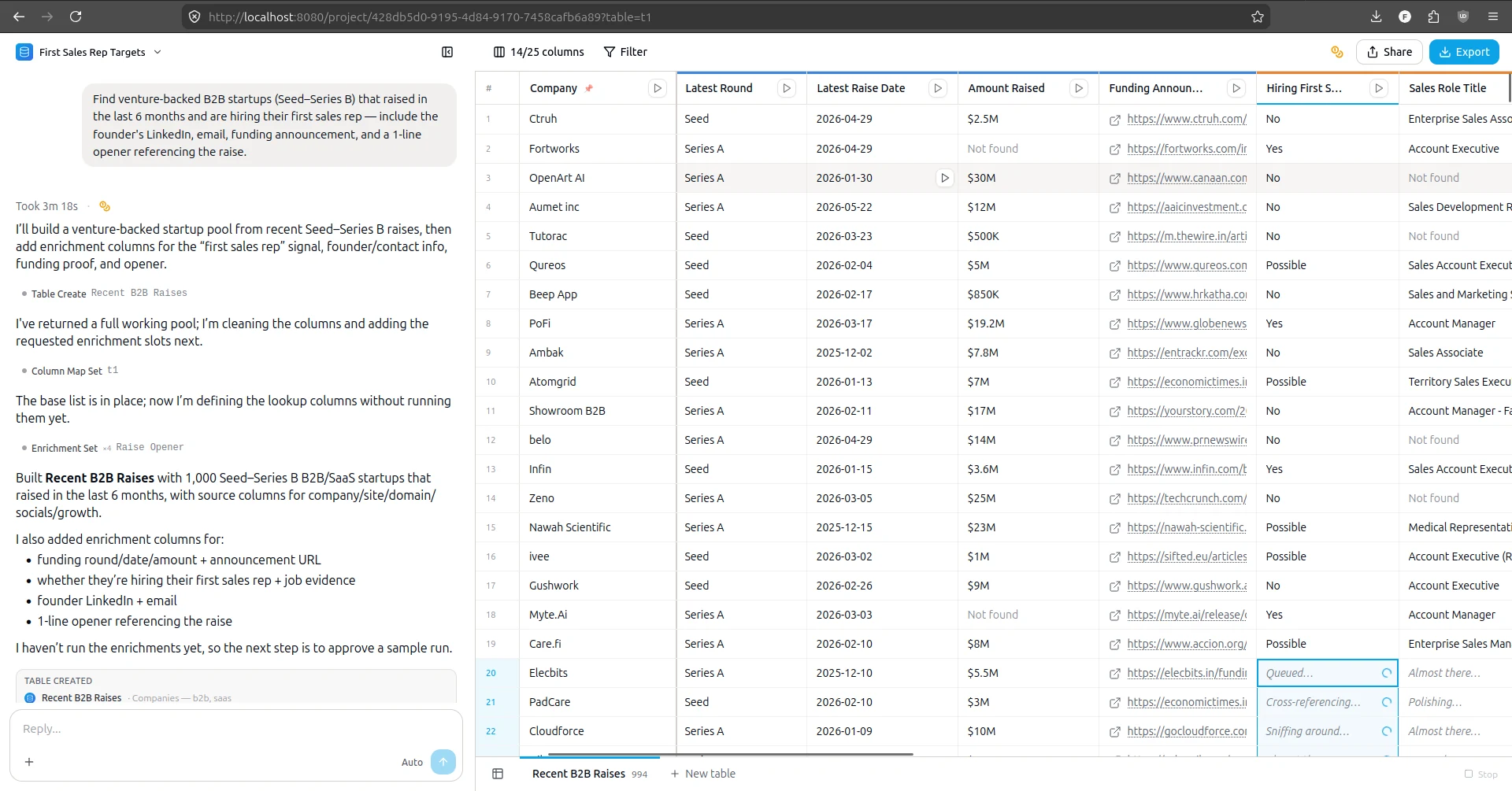The width and height of the screenshot is (1512, 791).
Task: Click the pin icon beside Company header
Action: point(588,88)
